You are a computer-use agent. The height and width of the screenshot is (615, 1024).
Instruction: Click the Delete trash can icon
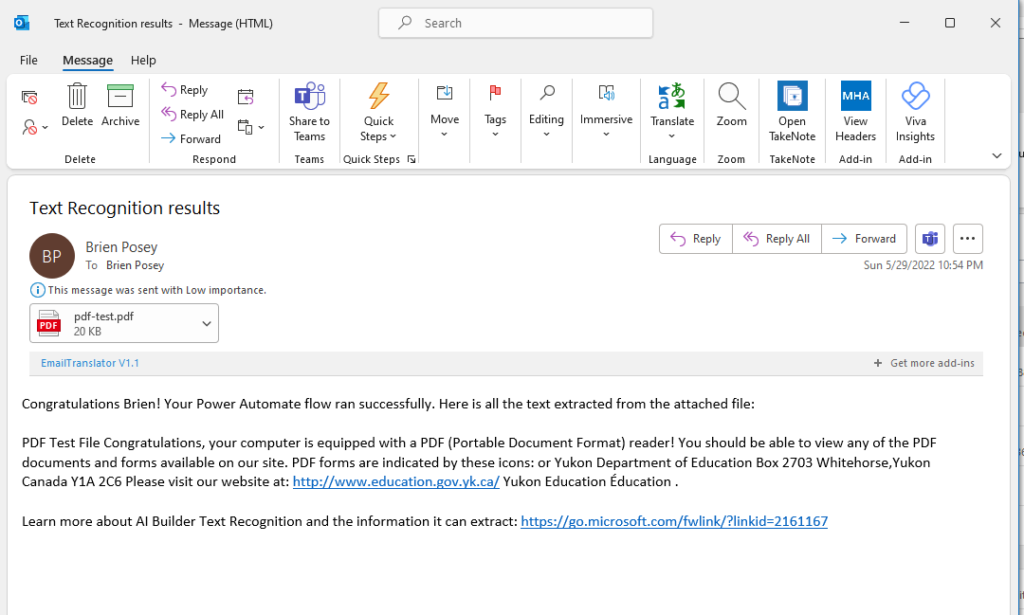pos(77,96)
